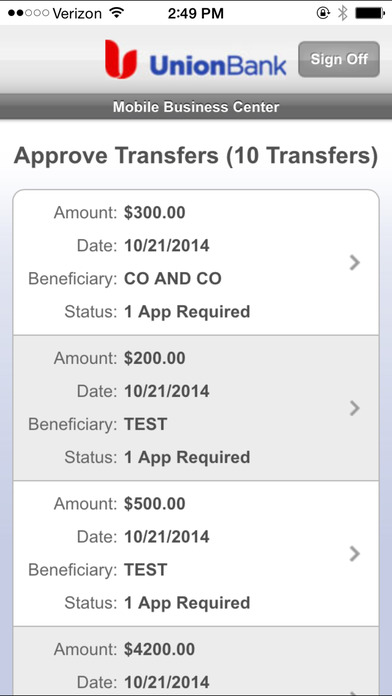Select the $200.00 TEST beneficiary row

(196, 408)
